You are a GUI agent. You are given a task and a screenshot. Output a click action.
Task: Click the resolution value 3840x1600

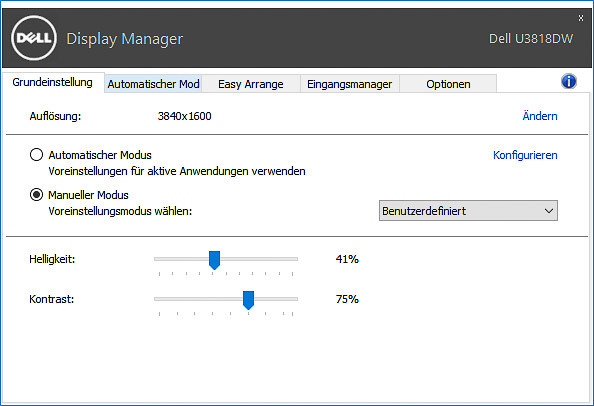[x=184, y=116]
